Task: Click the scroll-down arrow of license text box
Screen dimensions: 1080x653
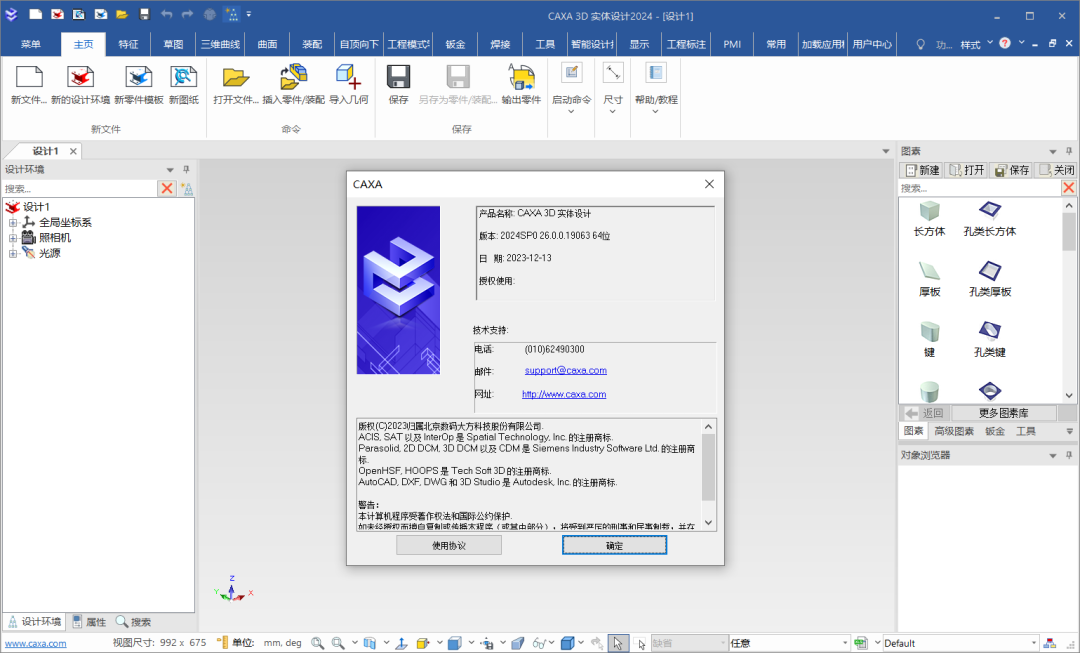Action: click(x=708, y=523)
